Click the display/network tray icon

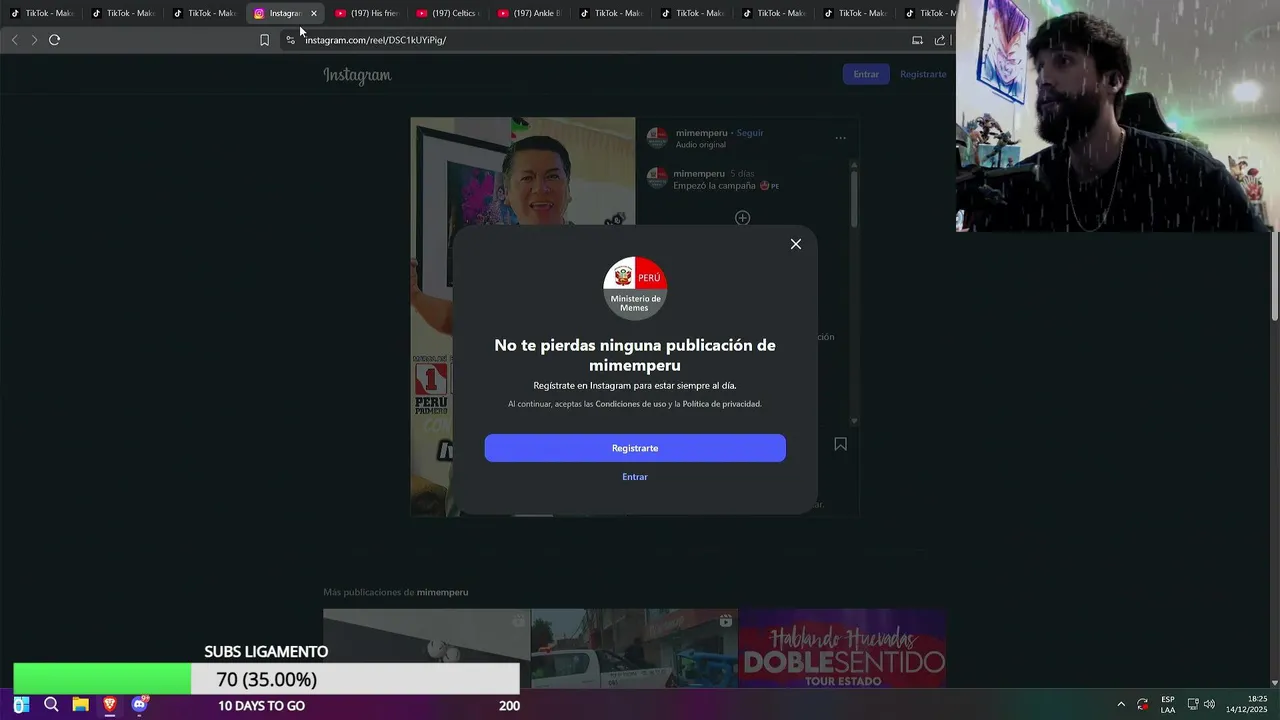[1193, 705]
